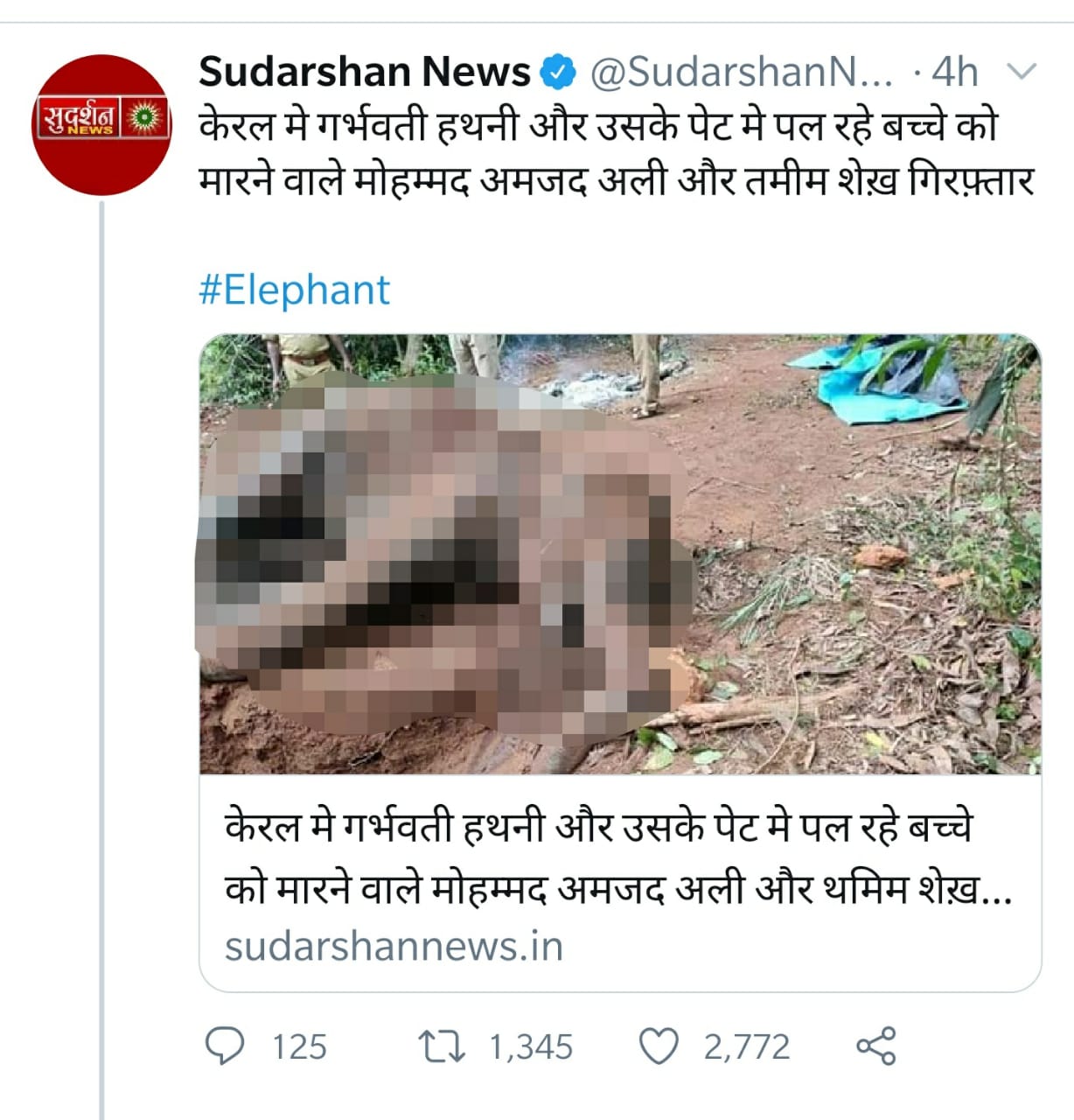Screen dimensions: 1074x1120
Task: Open the #Elephant hashtag
Action: coord(294,290)
